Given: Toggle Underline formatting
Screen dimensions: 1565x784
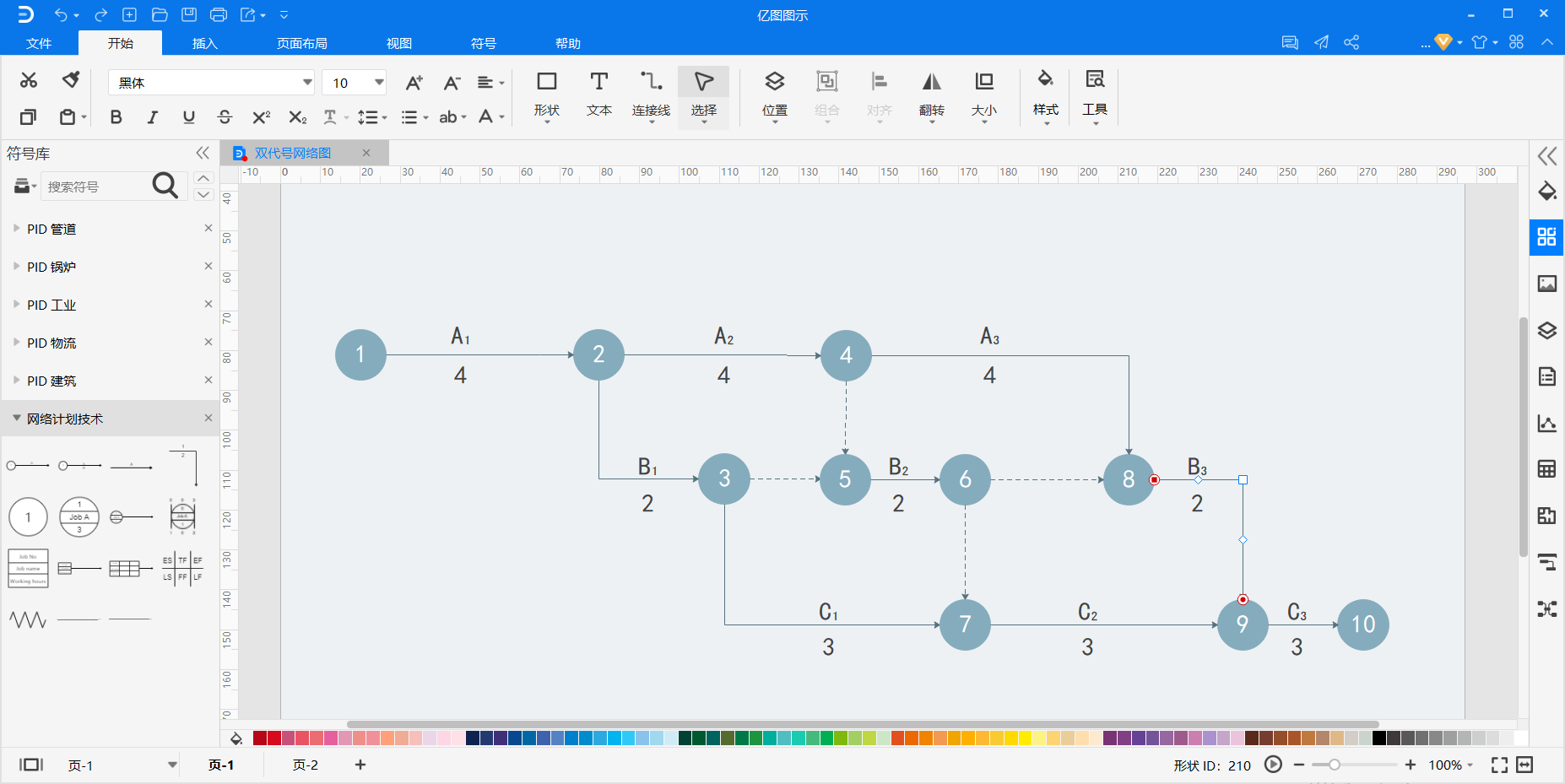Looking at the screenshot, I should tap(188, 117).
